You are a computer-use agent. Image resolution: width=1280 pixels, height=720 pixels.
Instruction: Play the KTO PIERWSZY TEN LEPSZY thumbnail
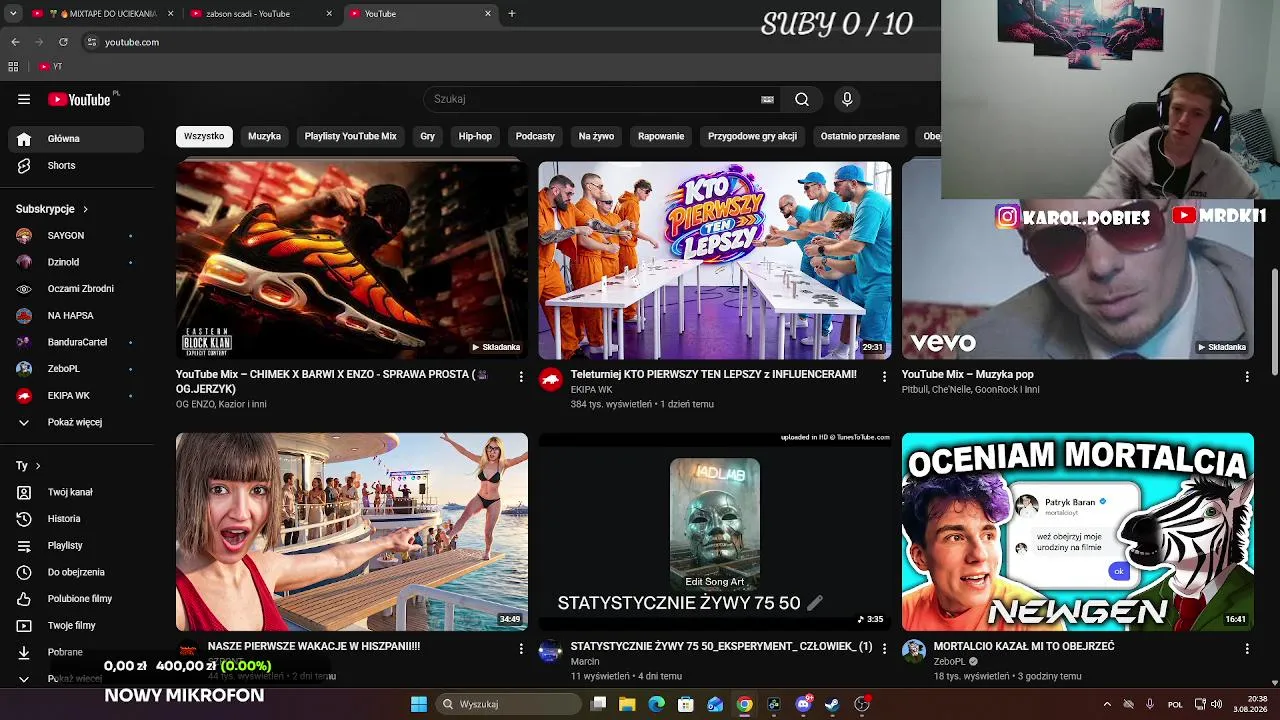715,260
